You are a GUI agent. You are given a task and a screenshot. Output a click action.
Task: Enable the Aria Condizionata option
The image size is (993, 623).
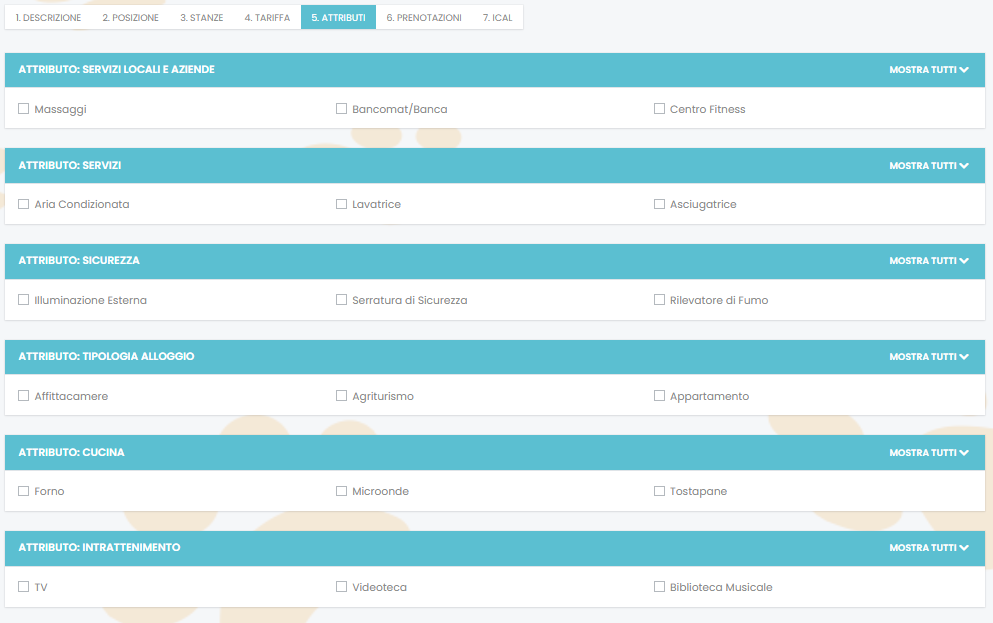pos(24,204)
